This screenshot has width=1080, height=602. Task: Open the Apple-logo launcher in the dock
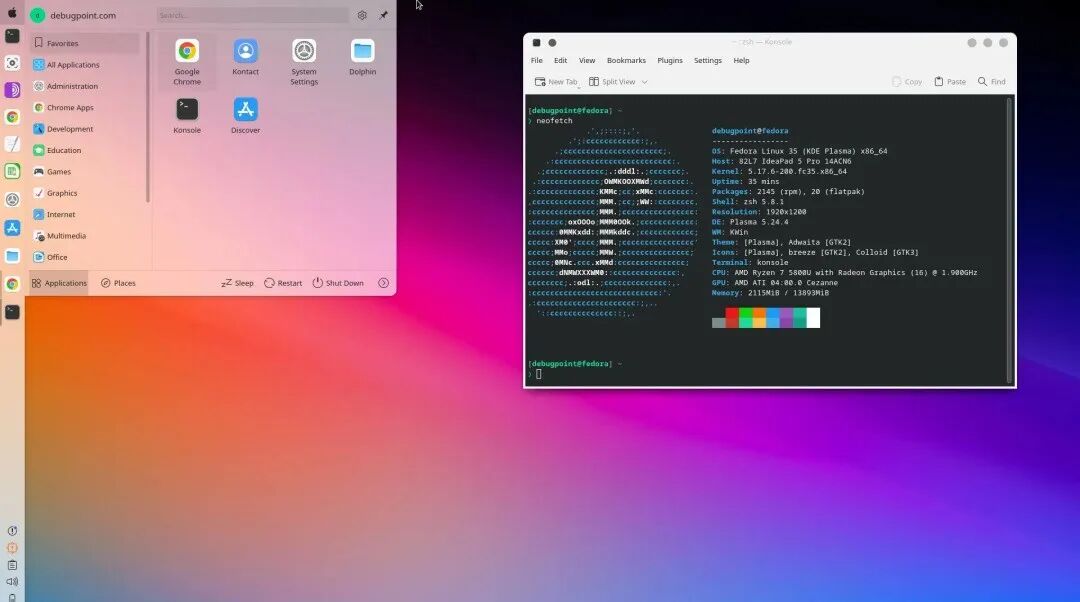point(12,12)
